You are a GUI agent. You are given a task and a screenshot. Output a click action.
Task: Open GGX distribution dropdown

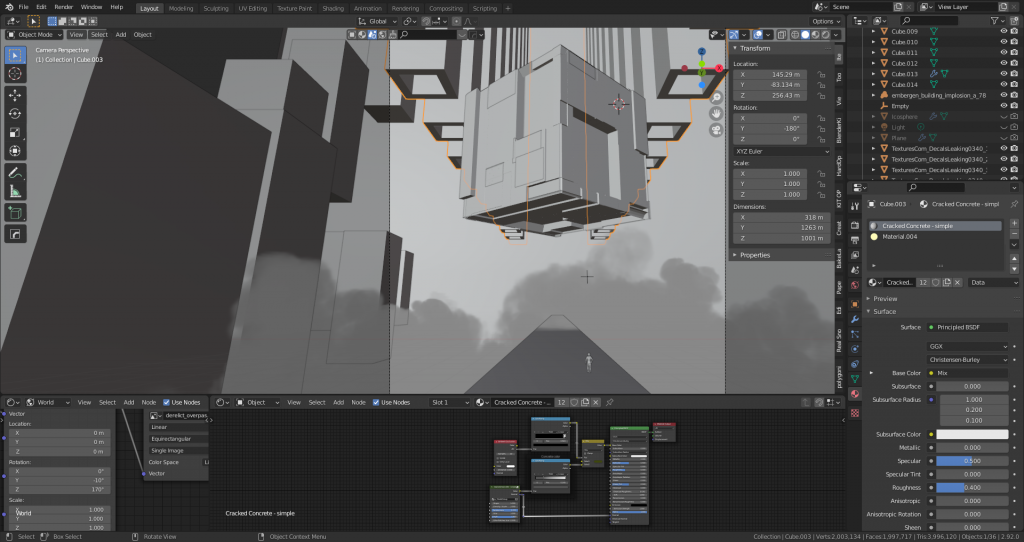968,347
